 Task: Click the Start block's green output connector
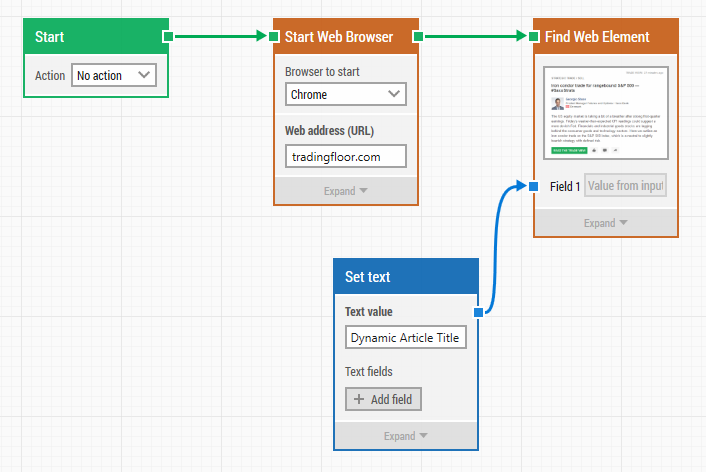coord(168,36)
